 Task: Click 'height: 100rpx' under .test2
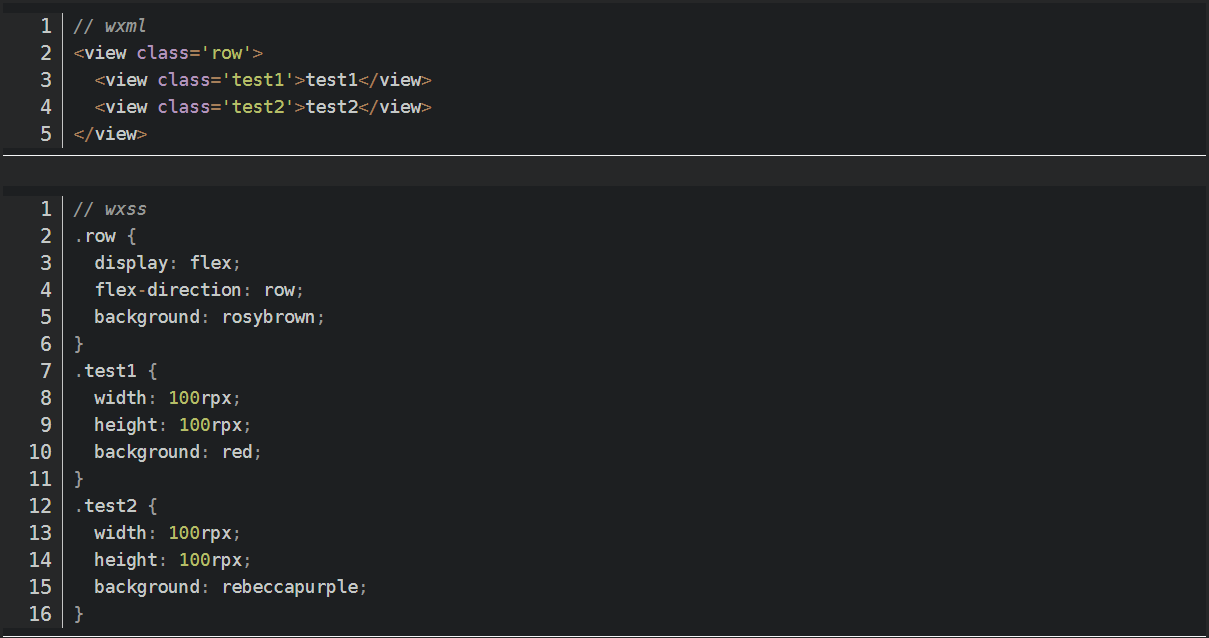[x=172, y=560]
